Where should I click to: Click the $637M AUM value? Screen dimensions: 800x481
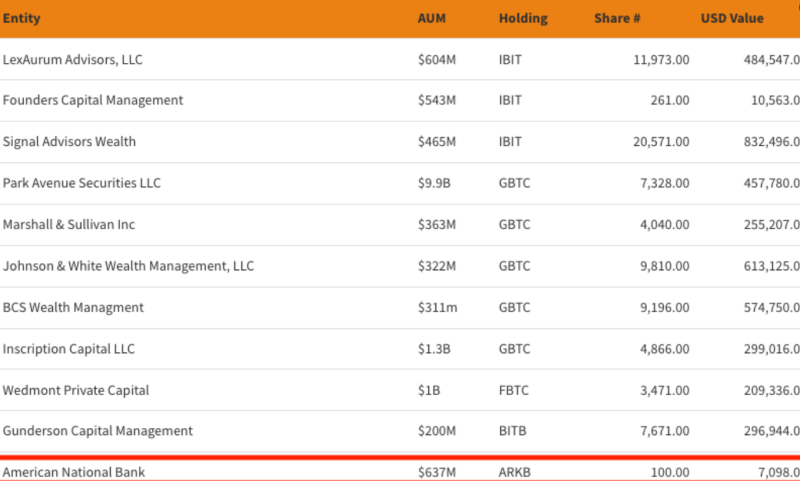437,472
